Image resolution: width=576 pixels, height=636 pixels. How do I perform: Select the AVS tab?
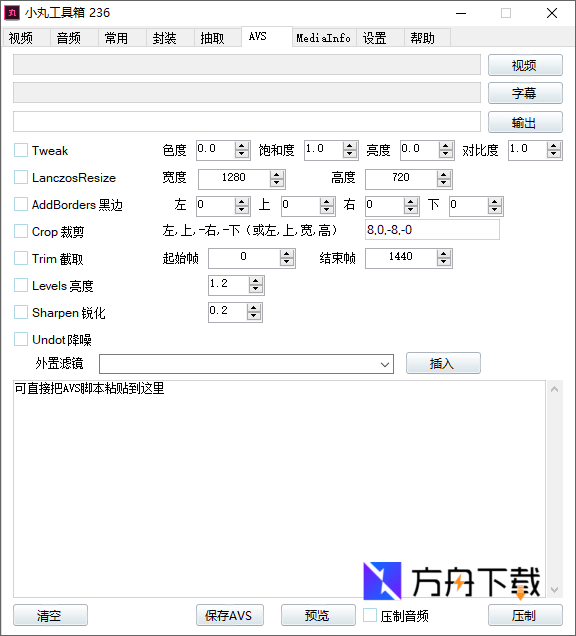point(267,37)
